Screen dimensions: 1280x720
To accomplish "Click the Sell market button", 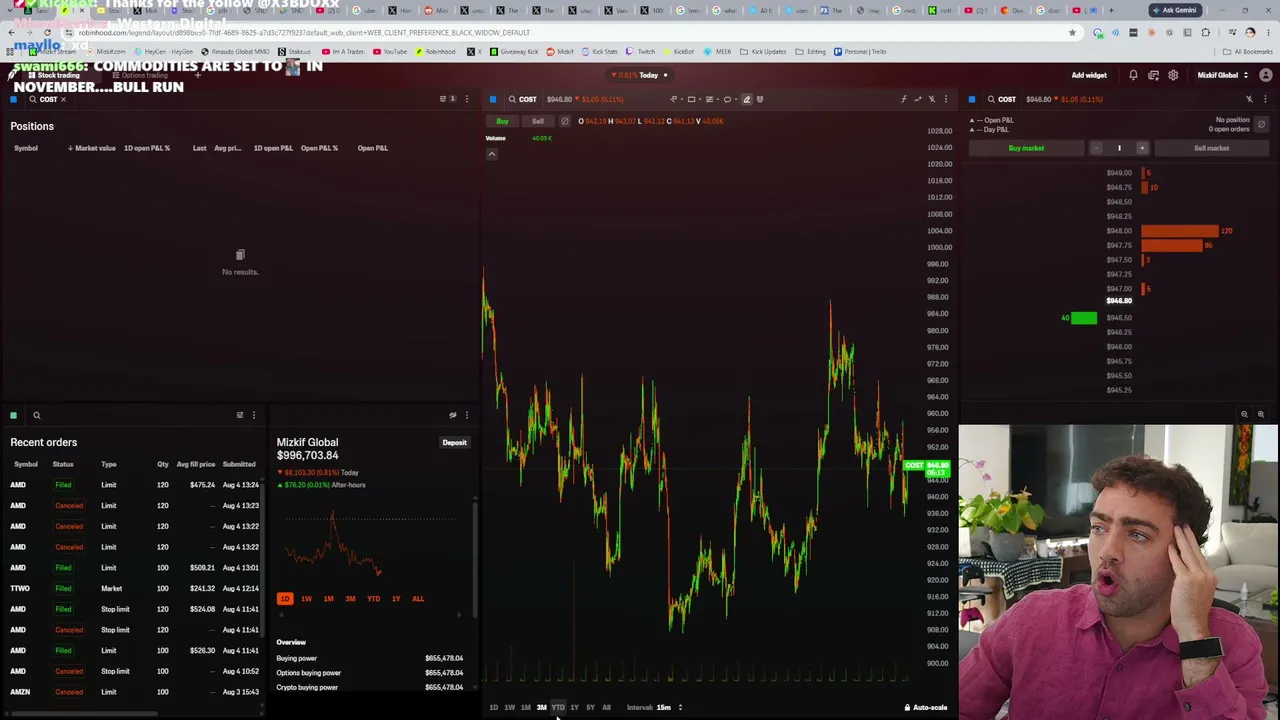I will tap(1211, 148).
